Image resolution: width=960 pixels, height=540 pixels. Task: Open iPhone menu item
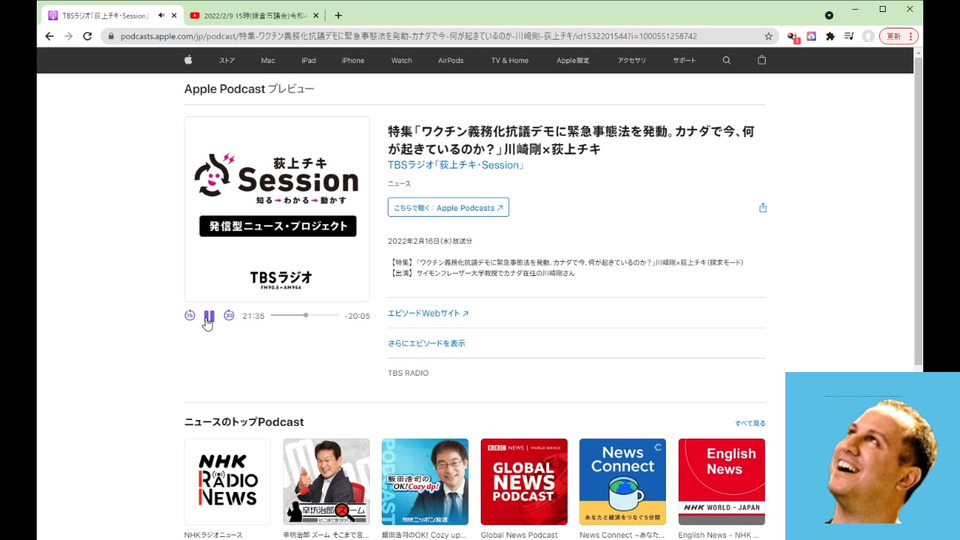point(353,61)
